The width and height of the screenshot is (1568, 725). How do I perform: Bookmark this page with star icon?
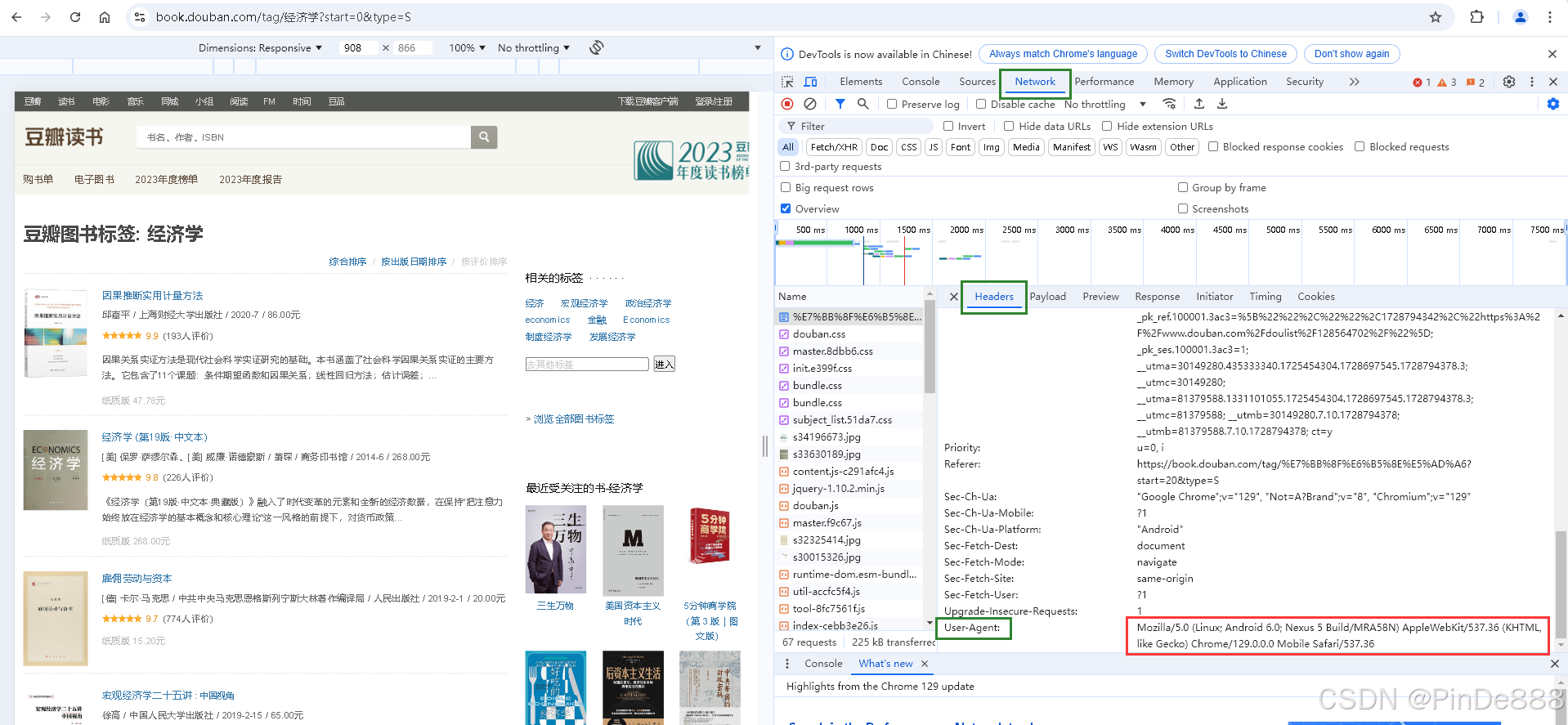(1436, 17)
